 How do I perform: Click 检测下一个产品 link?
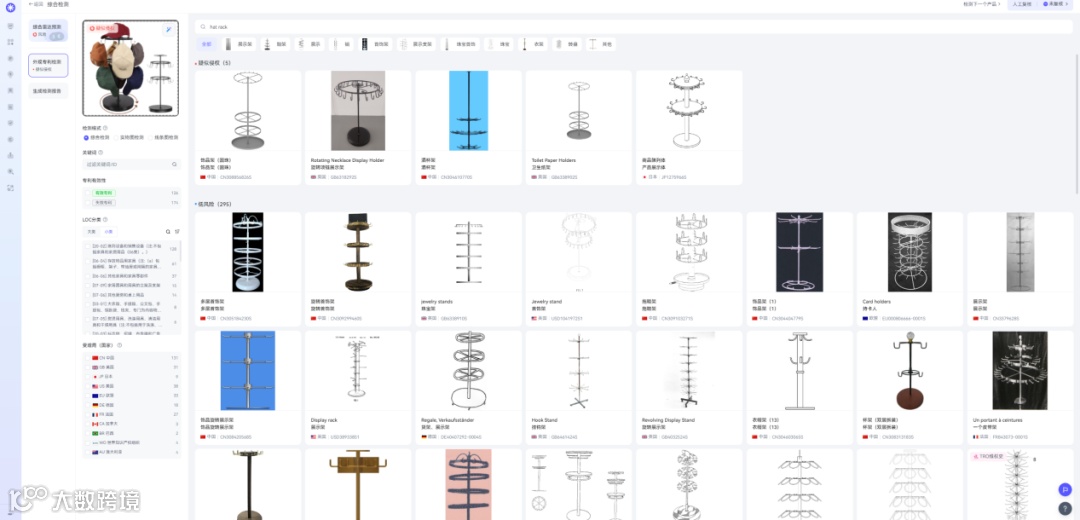(983, 4)
